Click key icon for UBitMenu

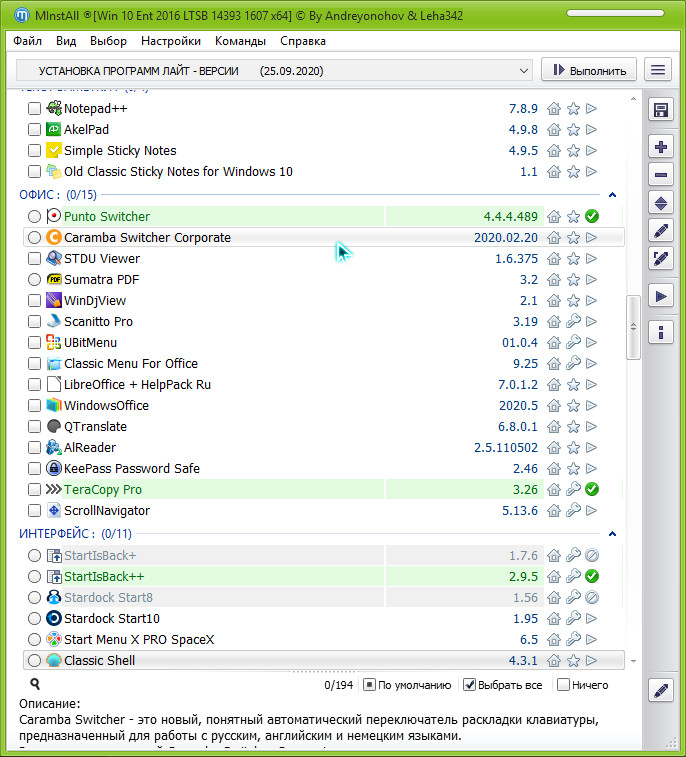pos(573,342)
